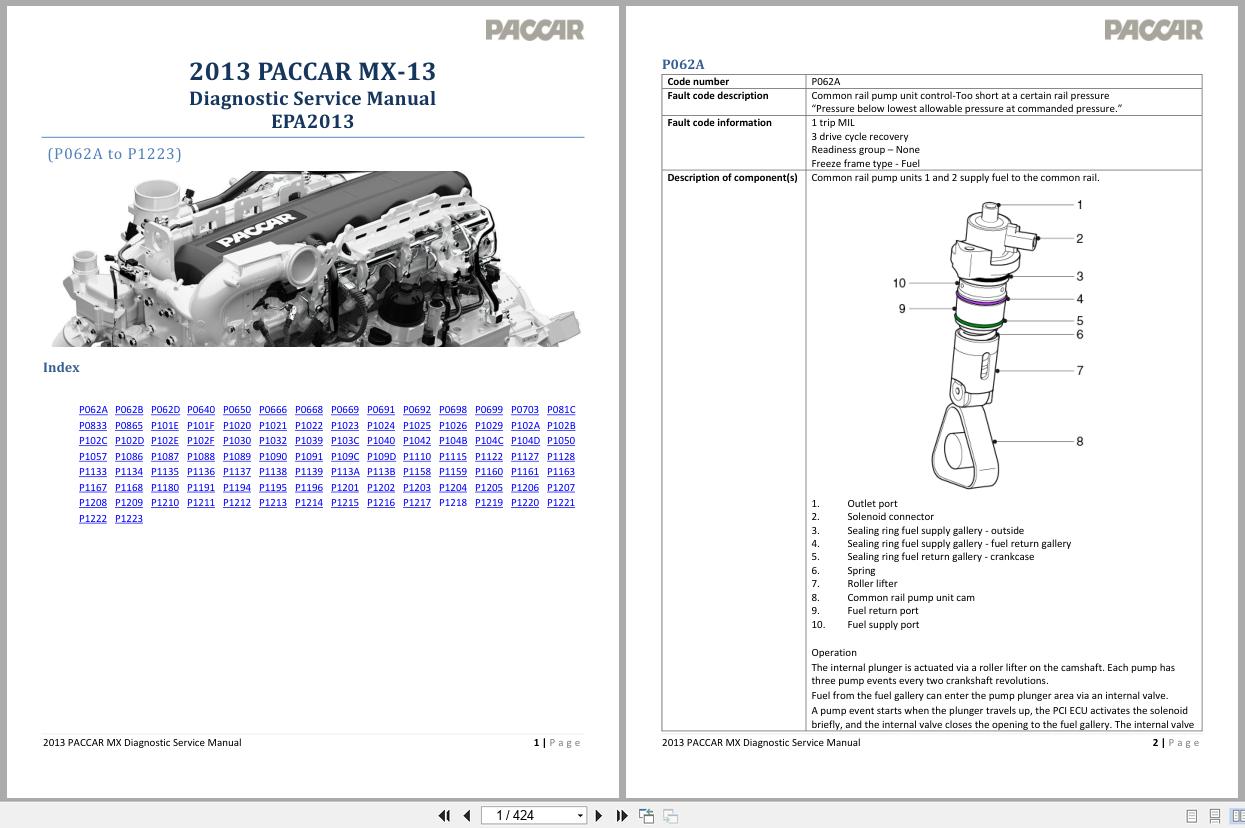Select the P1025 link in index
Viewport: 1245px width, 828px height.
point(417,426)
